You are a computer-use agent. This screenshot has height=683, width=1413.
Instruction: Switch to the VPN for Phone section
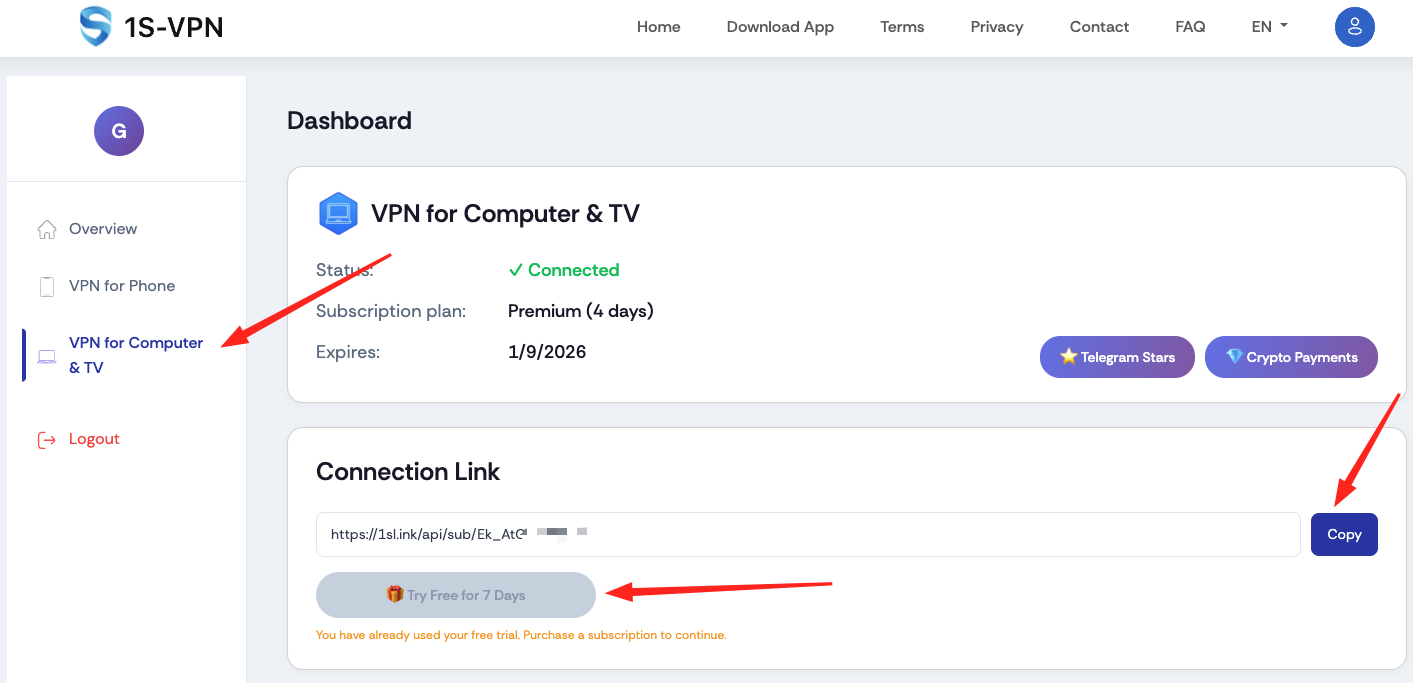point(122,285)
